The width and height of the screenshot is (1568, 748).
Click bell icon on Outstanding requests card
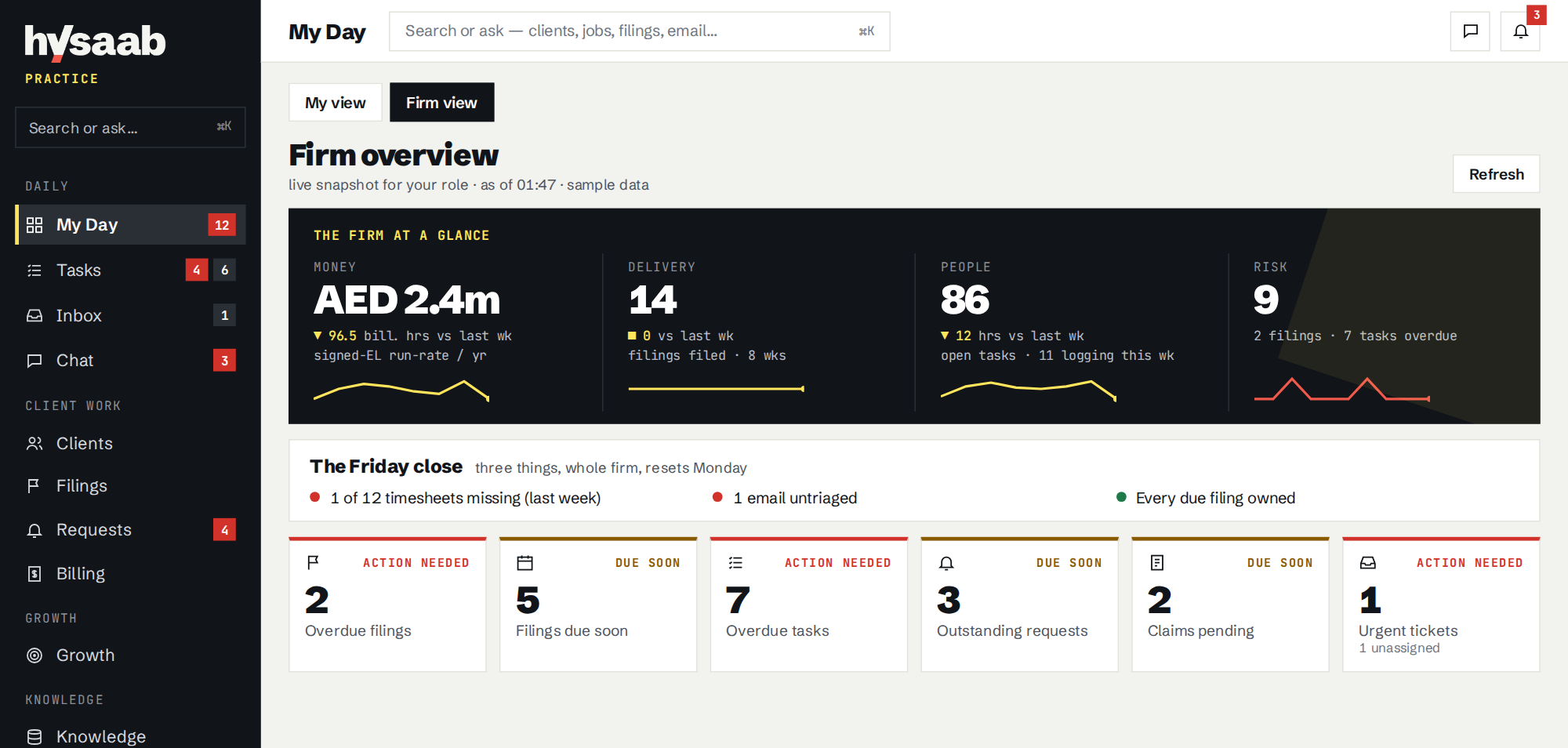(946, 562)
